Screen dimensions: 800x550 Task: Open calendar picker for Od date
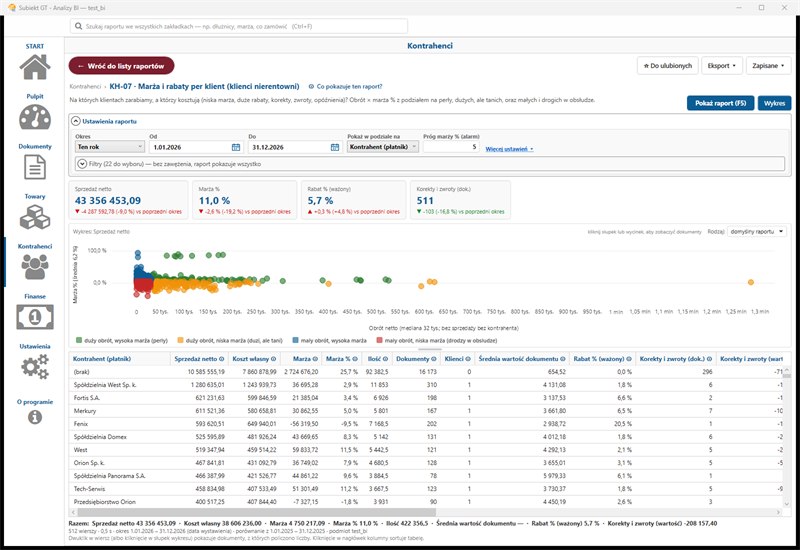coord(236,147)
